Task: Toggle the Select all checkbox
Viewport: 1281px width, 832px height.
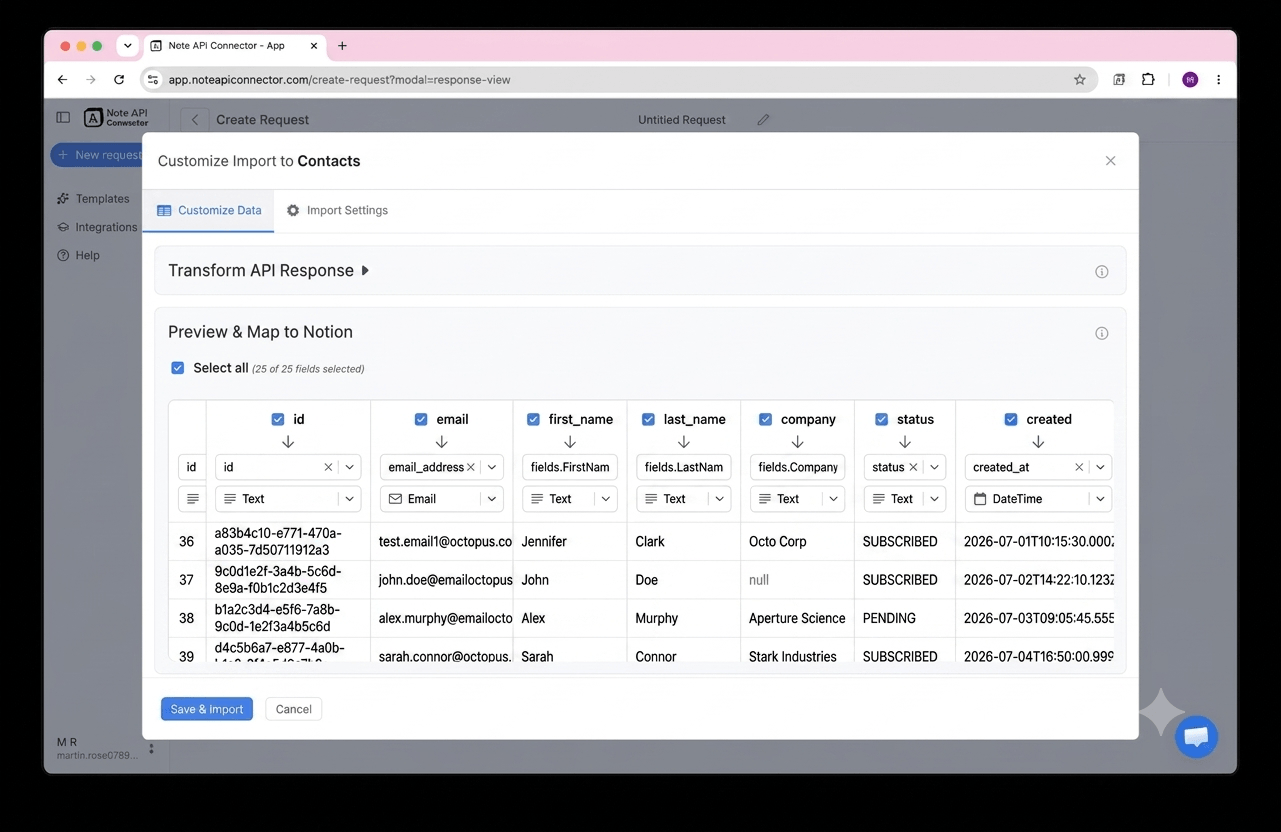Action: click(x=178, y=368)
